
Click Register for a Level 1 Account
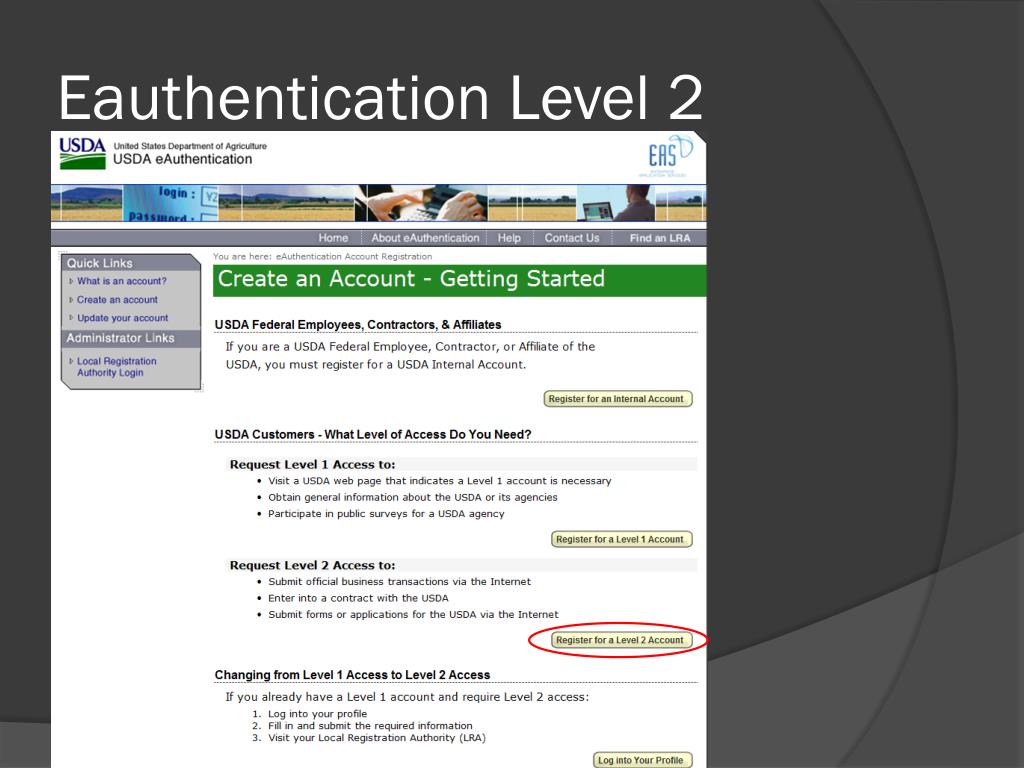point(622,539)
